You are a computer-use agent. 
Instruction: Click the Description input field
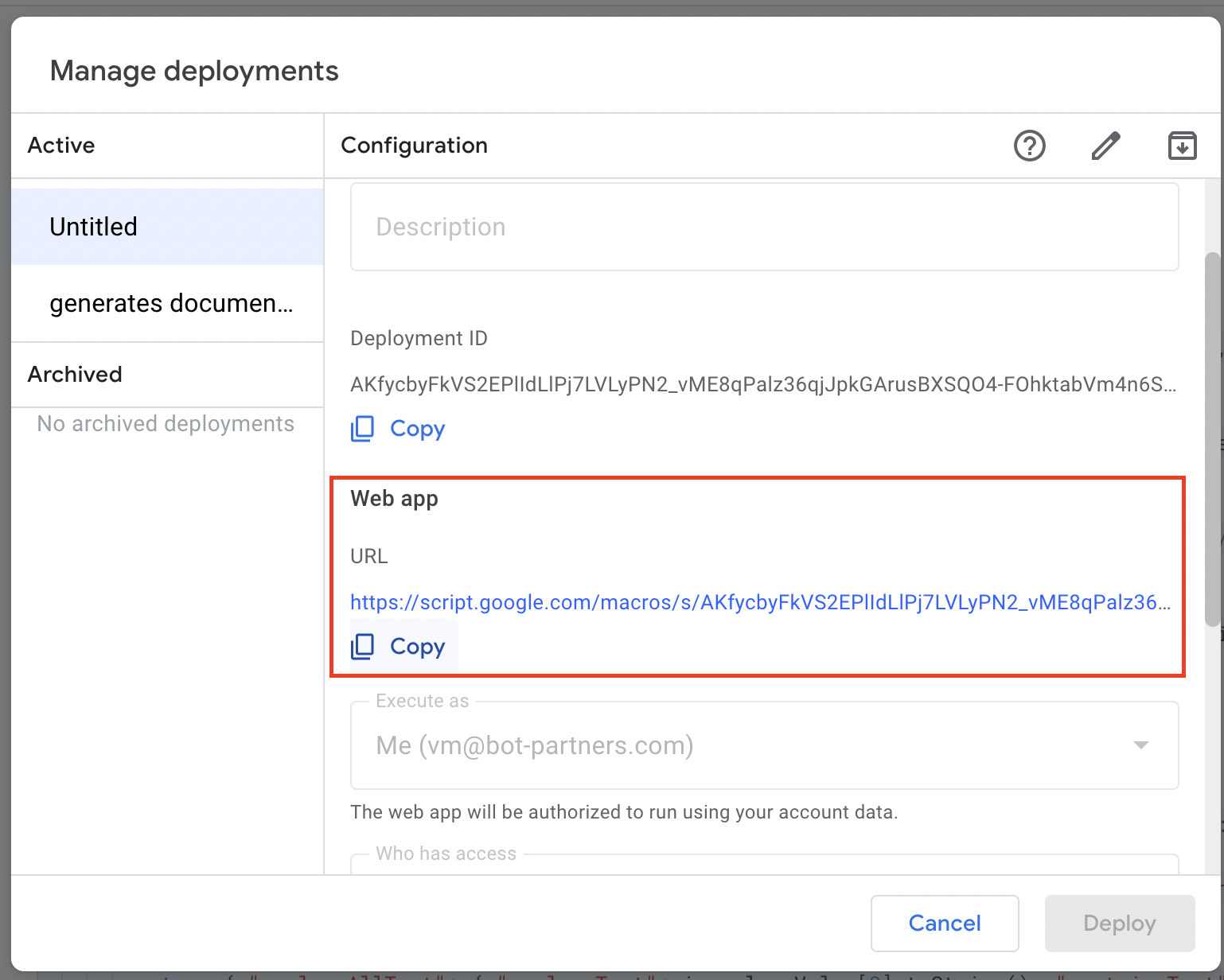click(x=764, y=227)
